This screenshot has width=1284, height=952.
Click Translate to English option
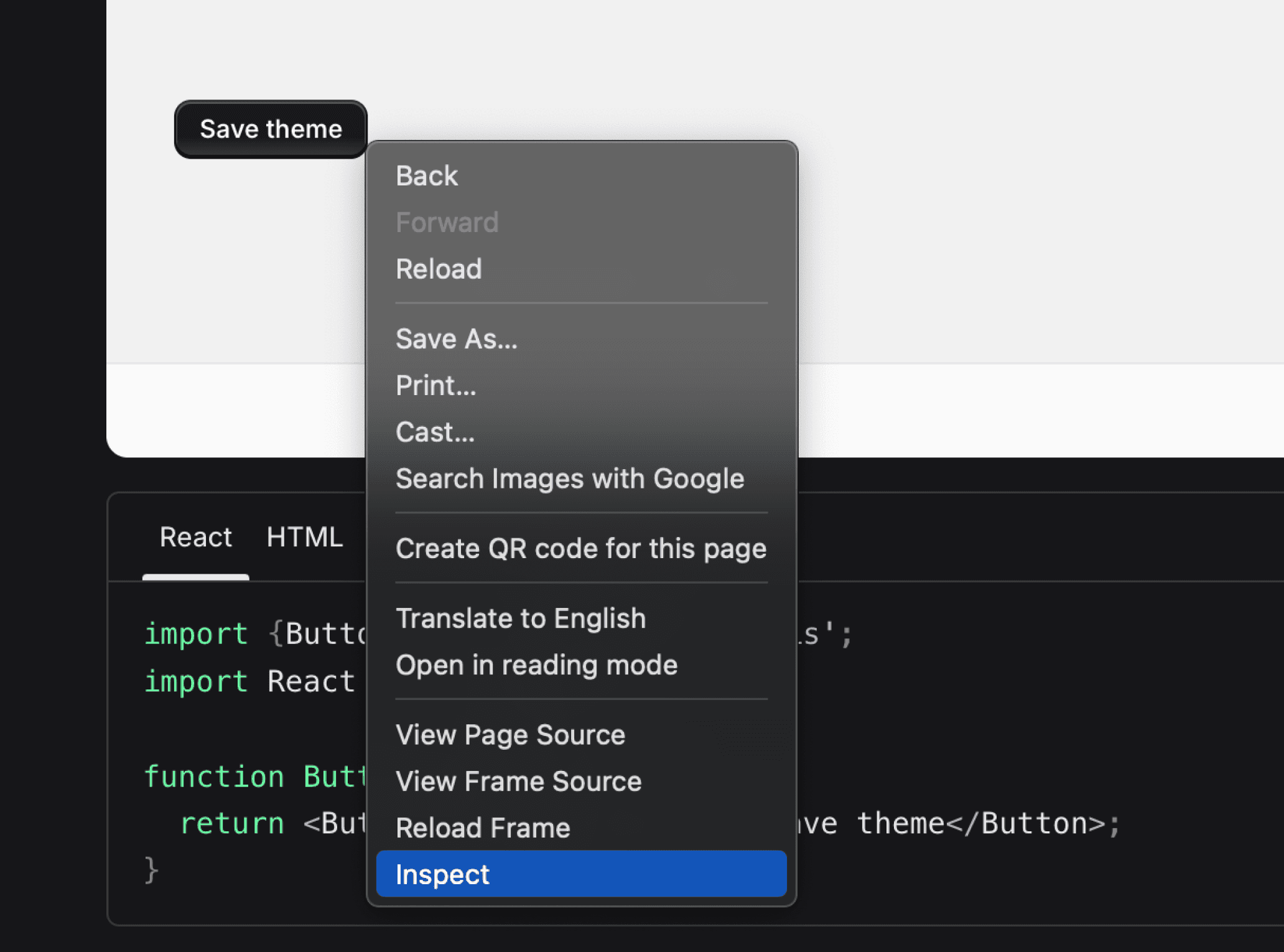click(521, 618)
